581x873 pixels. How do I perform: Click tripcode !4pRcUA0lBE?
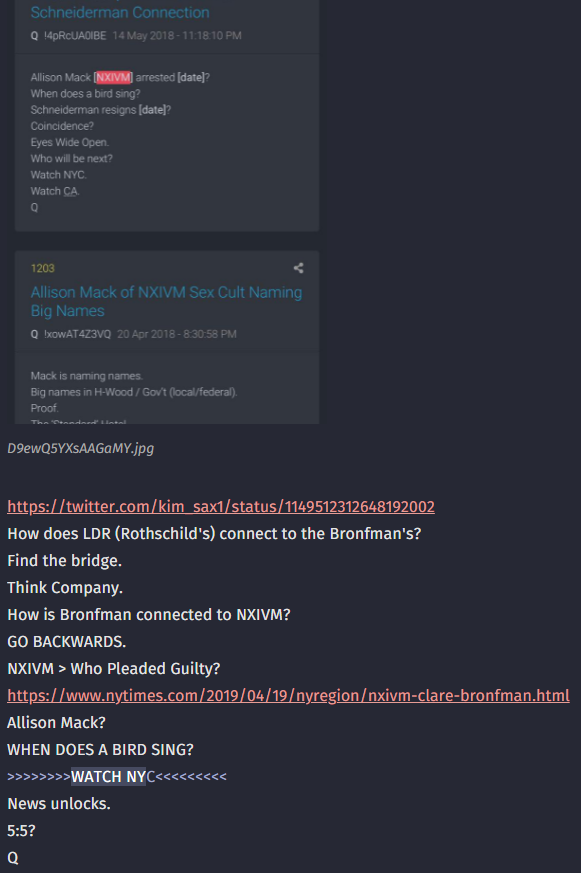tap(75, 36)
